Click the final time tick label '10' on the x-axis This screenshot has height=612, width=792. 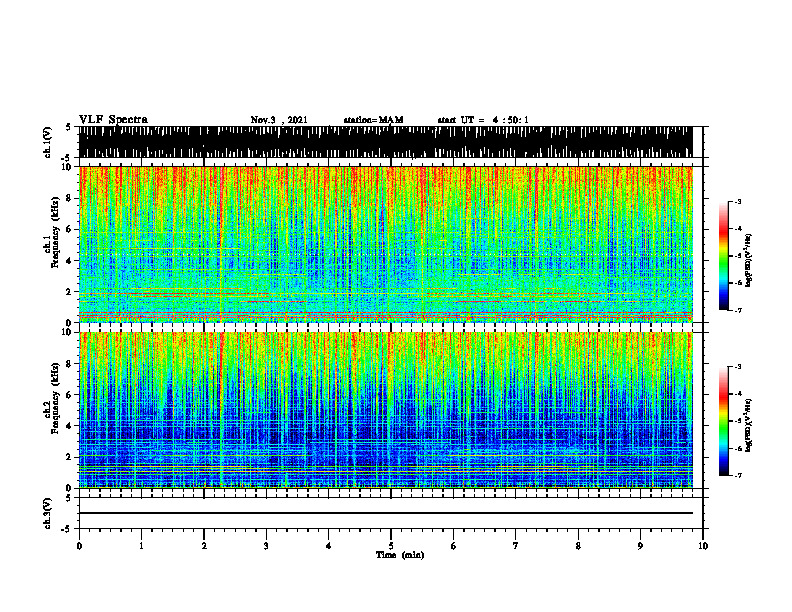703,546
